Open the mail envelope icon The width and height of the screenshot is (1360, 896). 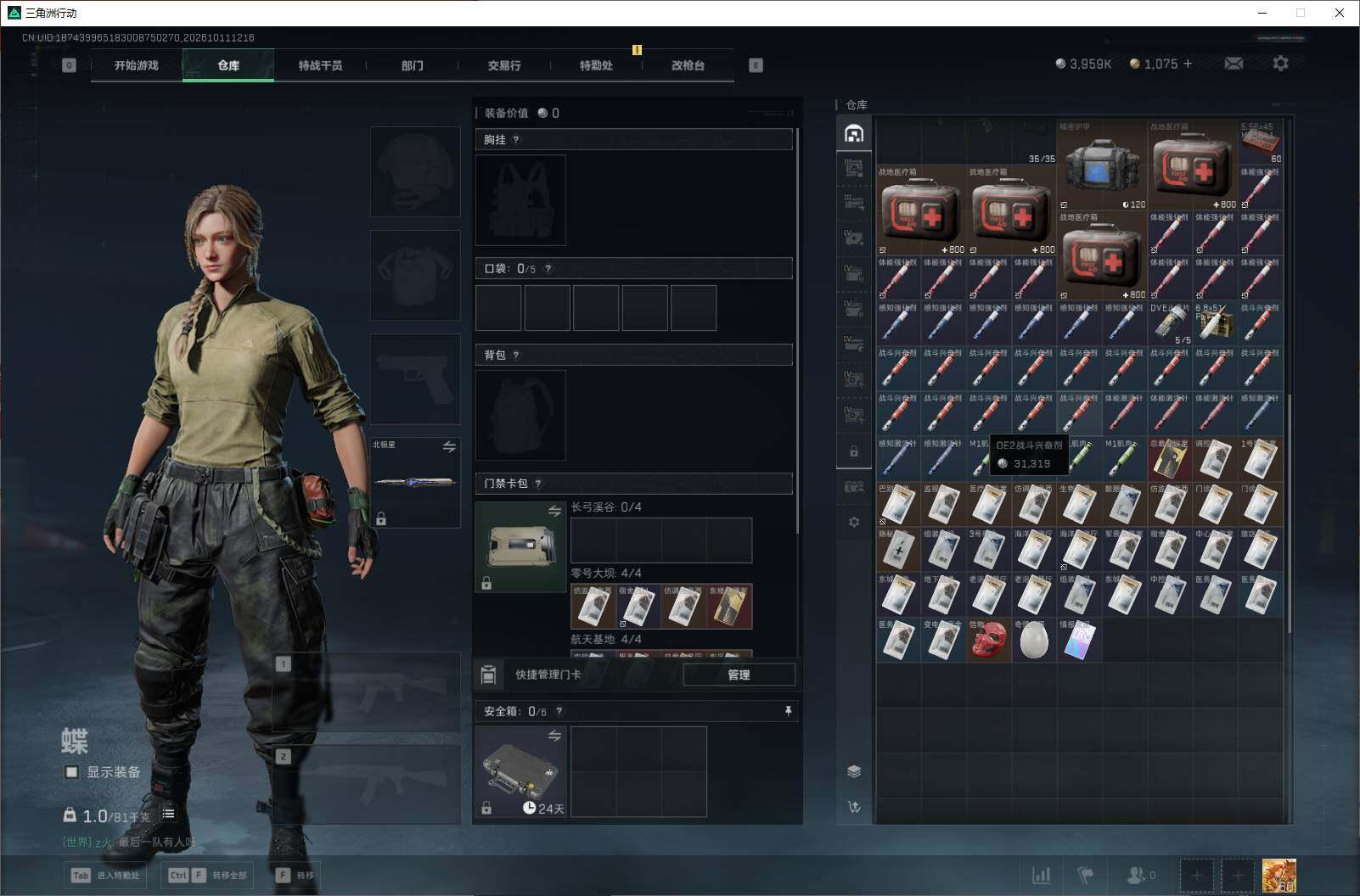click(1234, 64)
